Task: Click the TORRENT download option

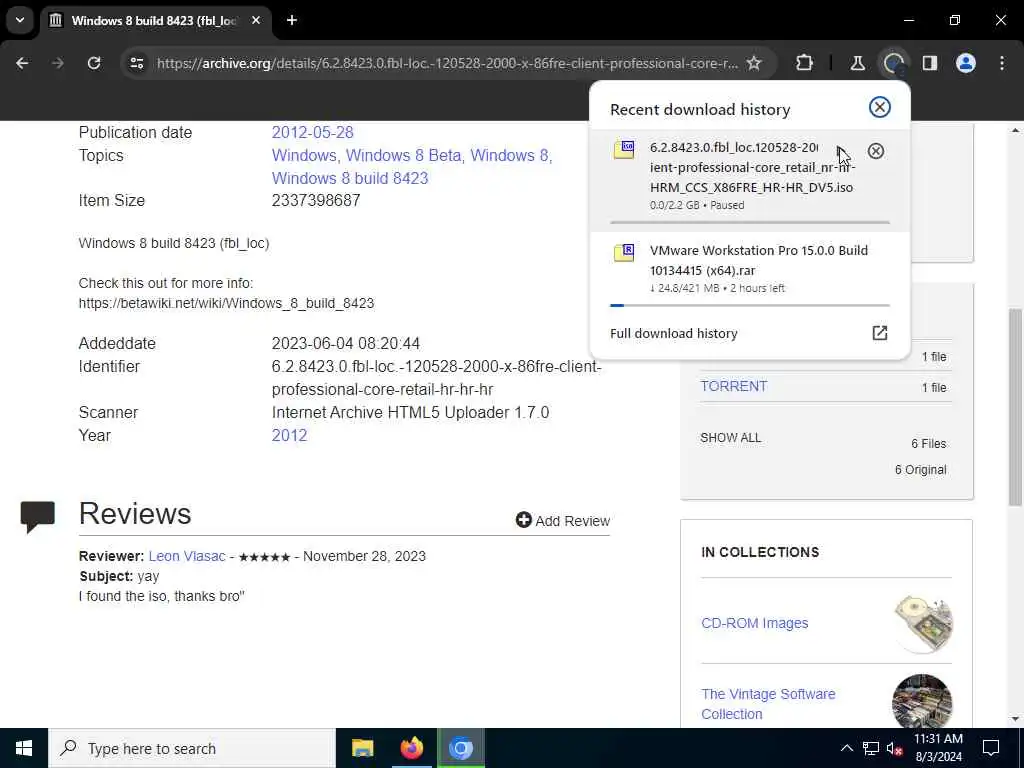Action: pos(733,386)
